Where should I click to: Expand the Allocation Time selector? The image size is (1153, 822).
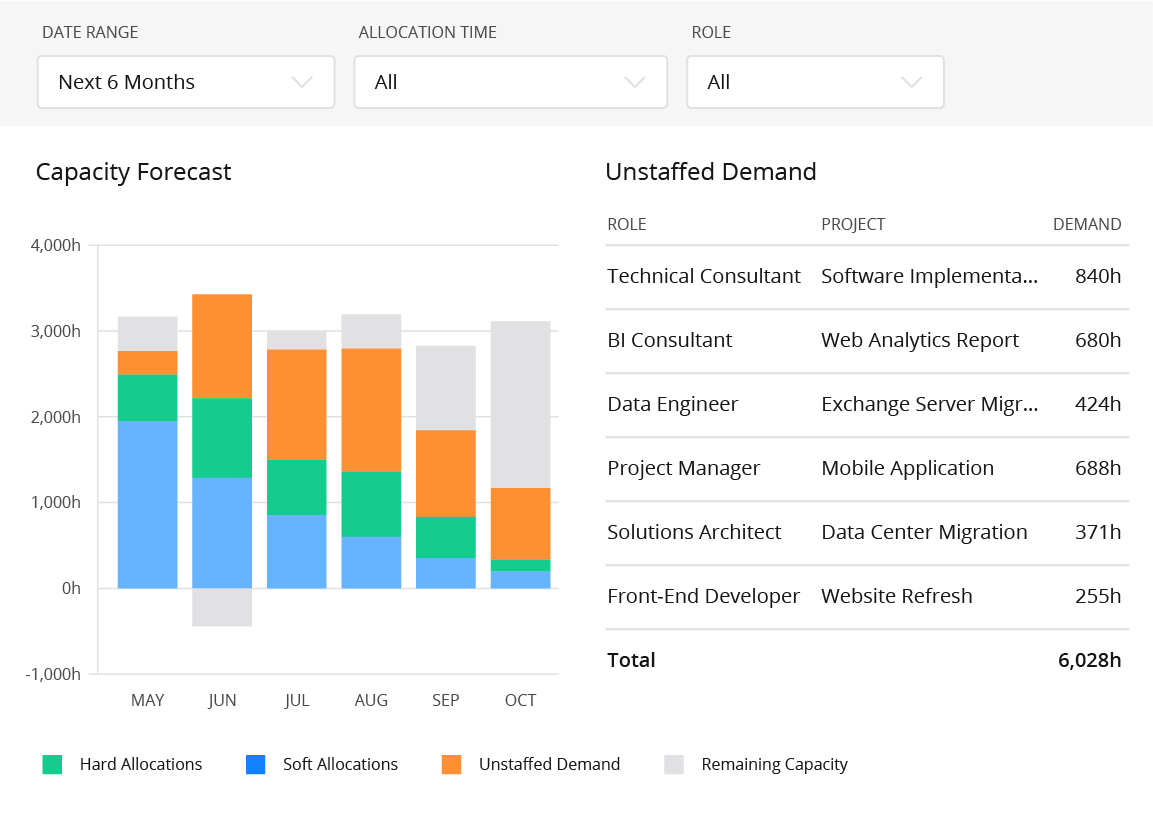pyautogui.click(x=510, y=82)
